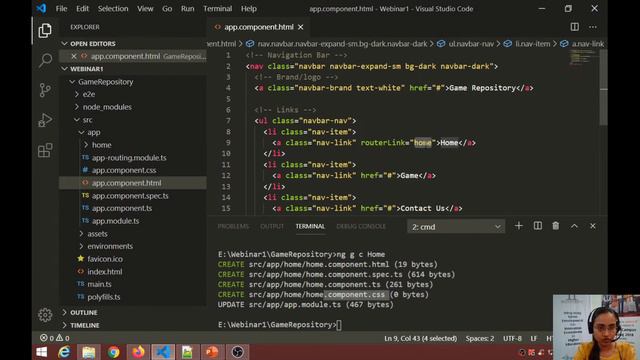Open the Extensions view

click(x=45, y=150)
